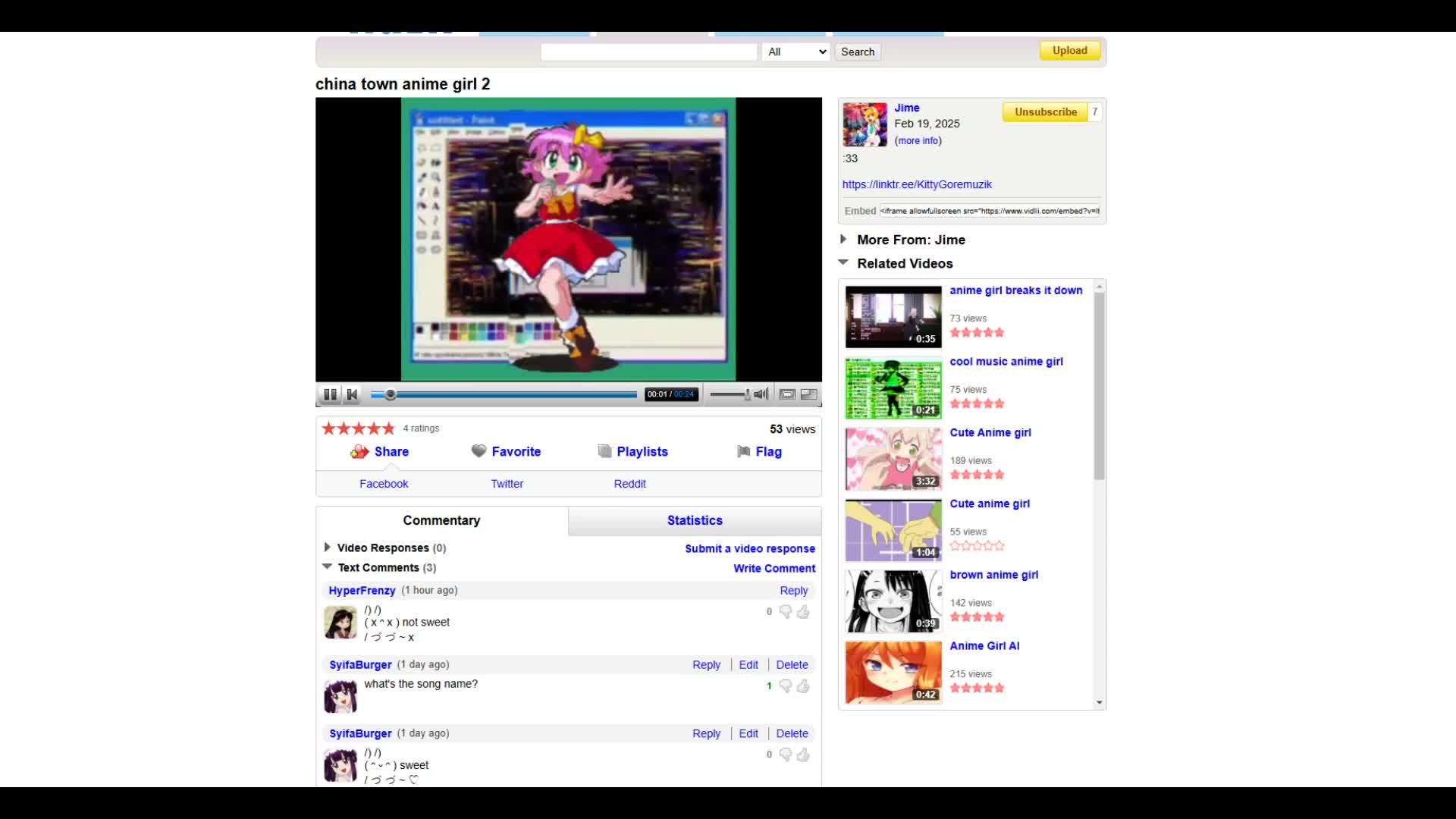Collapse the Text Comments section
Viewport: 1456px width, 819px height.
pyautogui.click(x=327, y=567)
